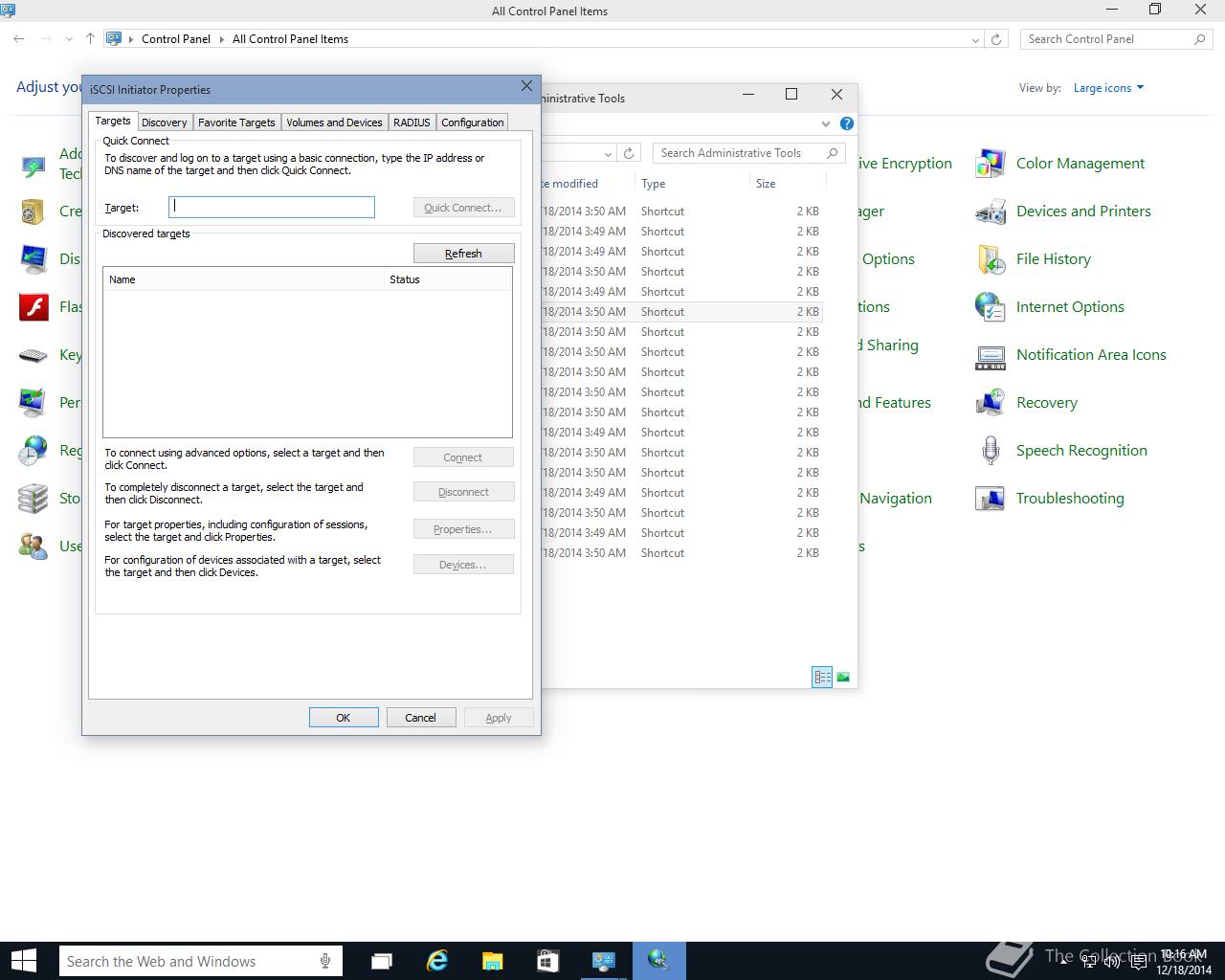Click the Control Panel breadcrumb
This screenshot has width=1225, height=980.
tap(176, 39)
